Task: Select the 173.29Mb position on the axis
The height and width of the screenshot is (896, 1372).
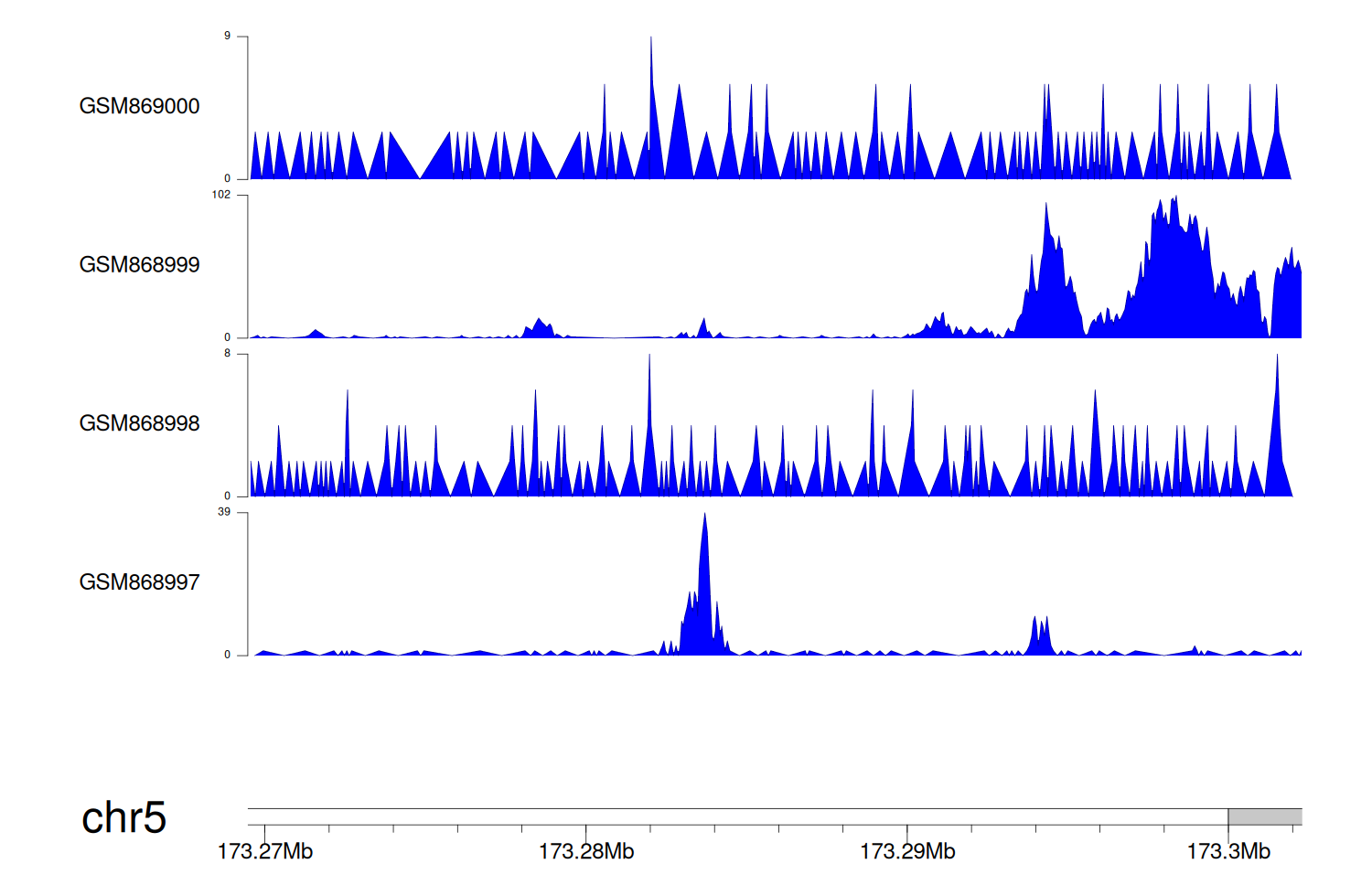Action: coord(907,852)
